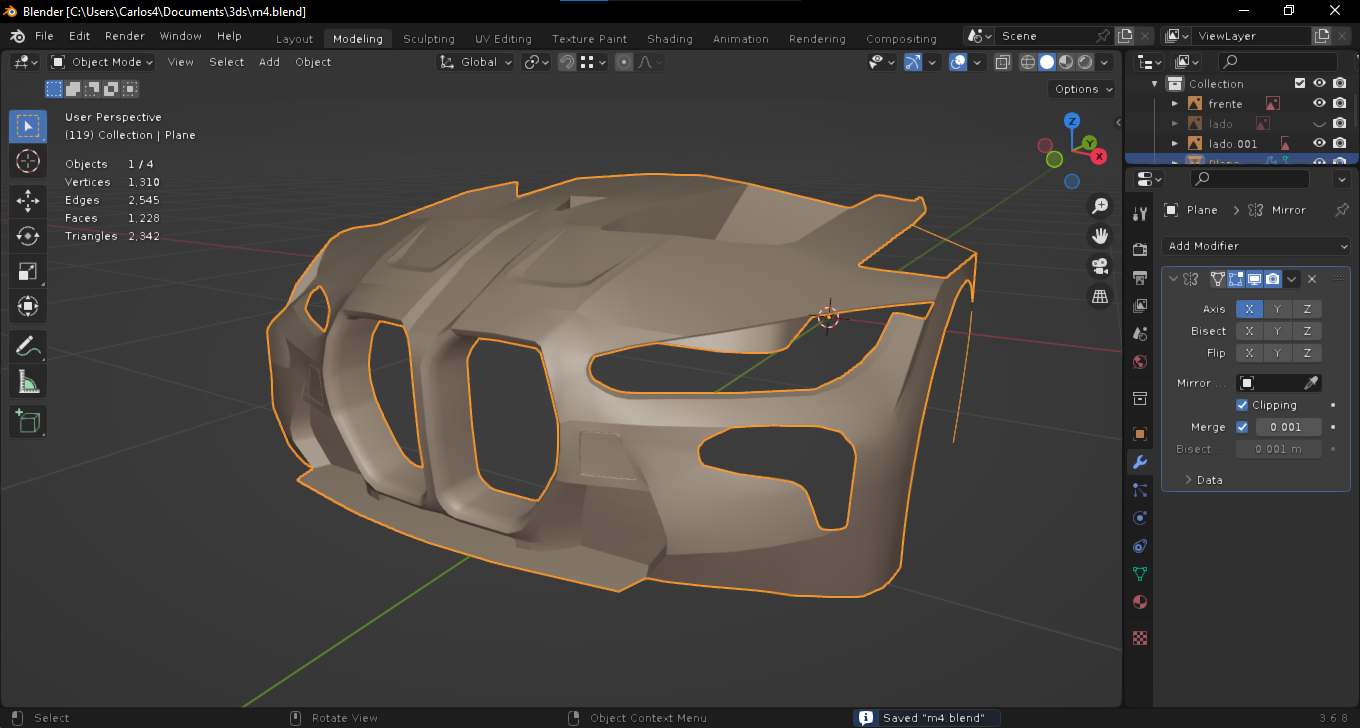Enable the Clipping checkbox
The width and height of the screenshot is (1360, 728).
[1242, 405]
